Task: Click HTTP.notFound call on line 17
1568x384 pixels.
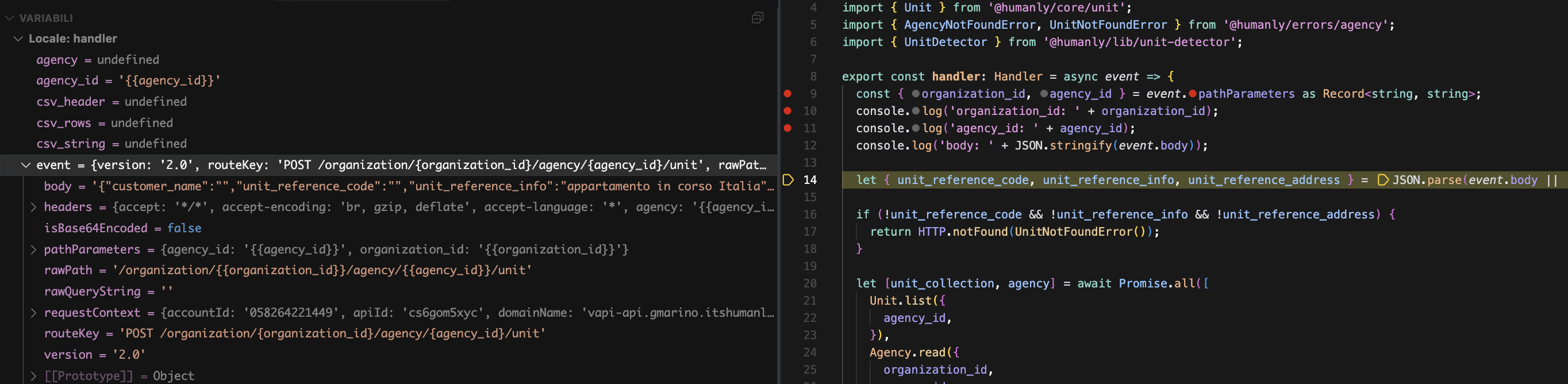Action: click(963, 232)
